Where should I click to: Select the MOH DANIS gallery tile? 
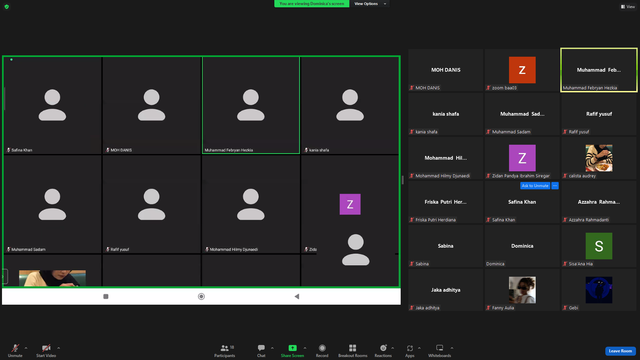click(x=446, y=70)
